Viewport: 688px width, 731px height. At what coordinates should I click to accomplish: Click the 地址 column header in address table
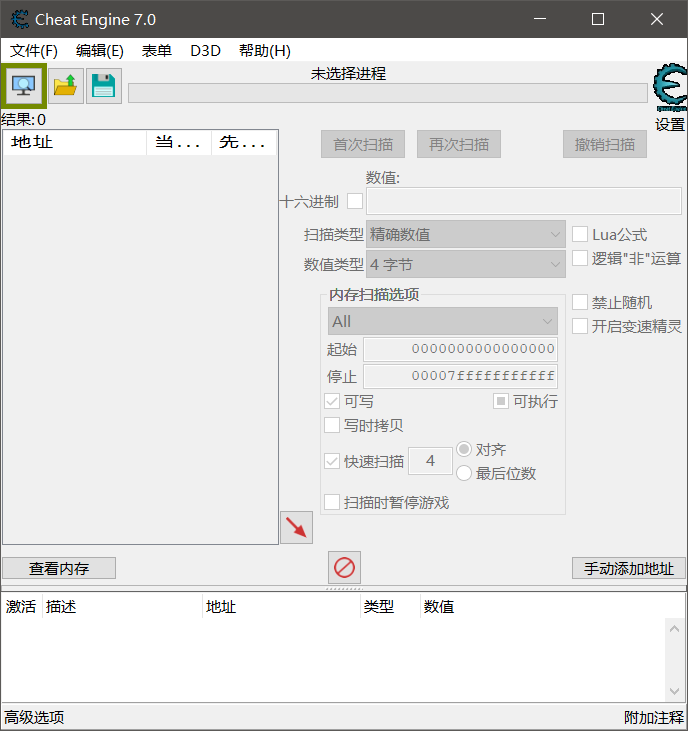tap(282, 607)
